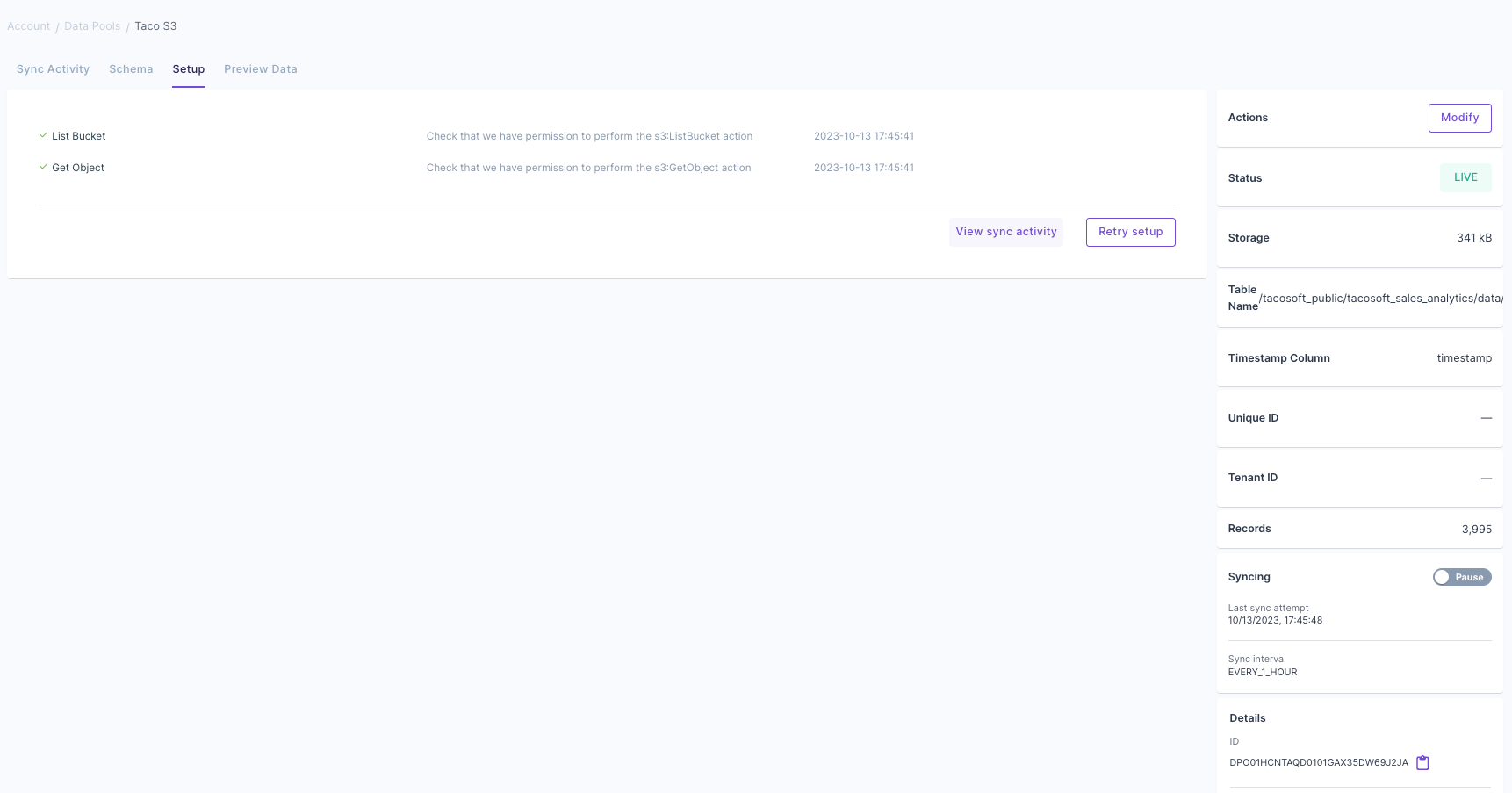1512x793 pixels.
Task: Select the Preview Data tab
Action: tap(260, 68)
